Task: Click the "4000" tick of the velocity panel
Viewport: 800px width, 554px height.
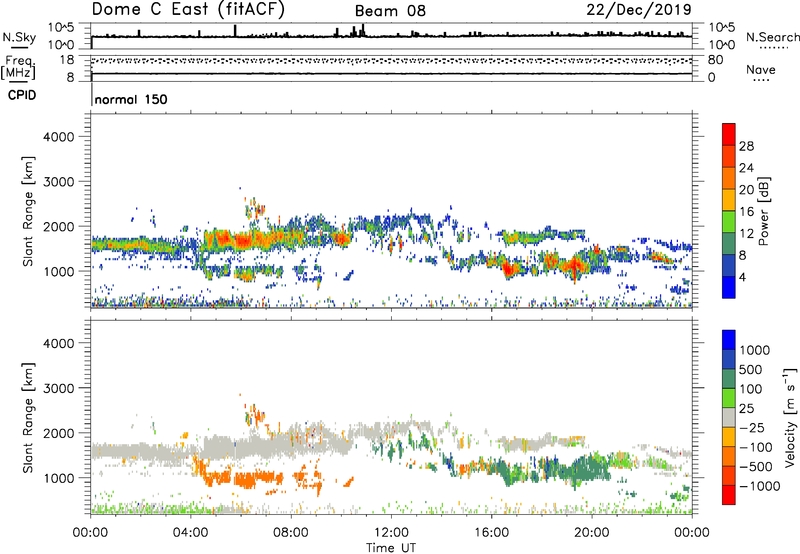Action: (59, 343)
